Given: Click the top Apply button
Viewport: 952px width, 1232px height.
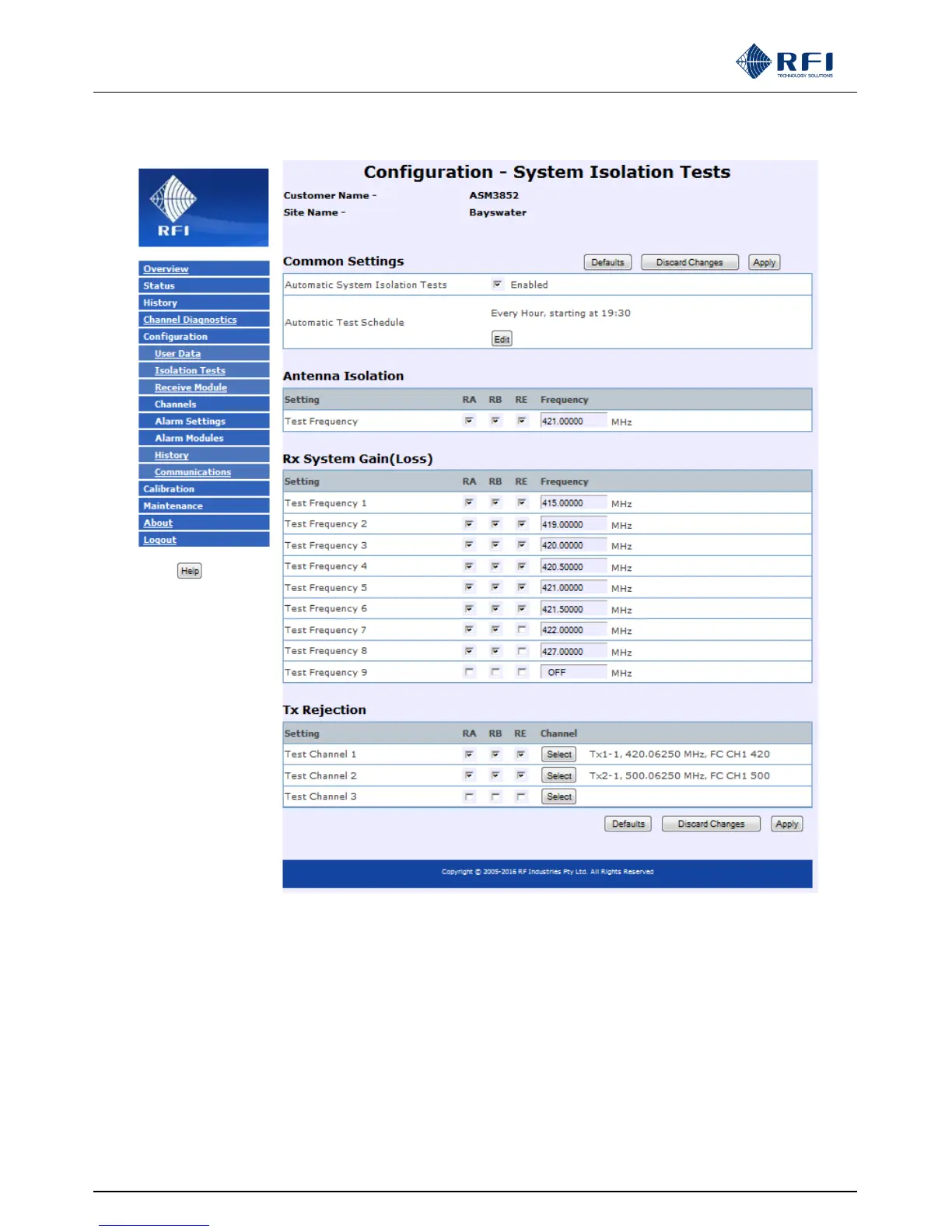Looking at the screenshot, I should point(764,262).
